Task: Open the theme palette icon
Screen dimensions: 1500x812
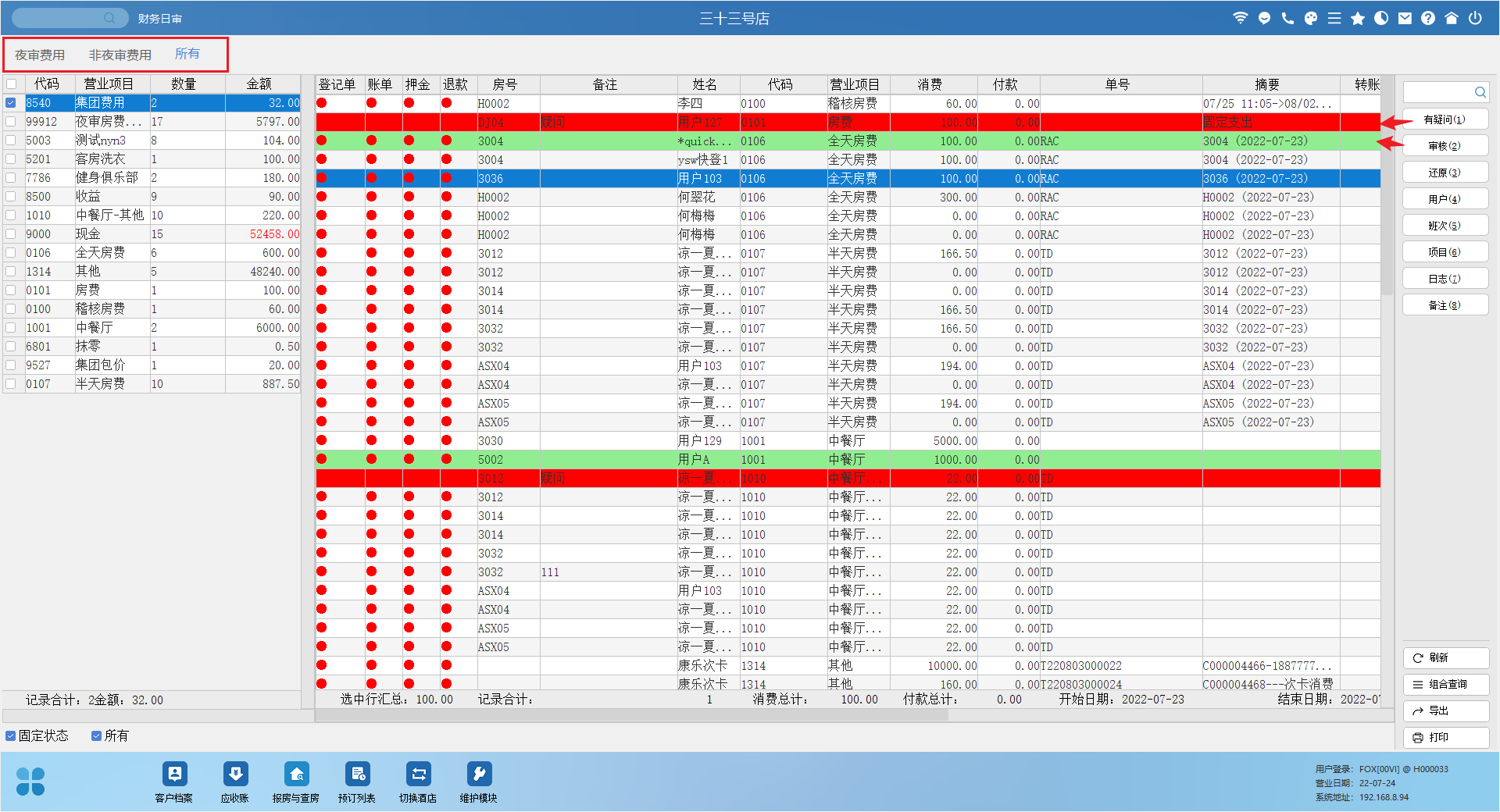Action: (1311, 18)
